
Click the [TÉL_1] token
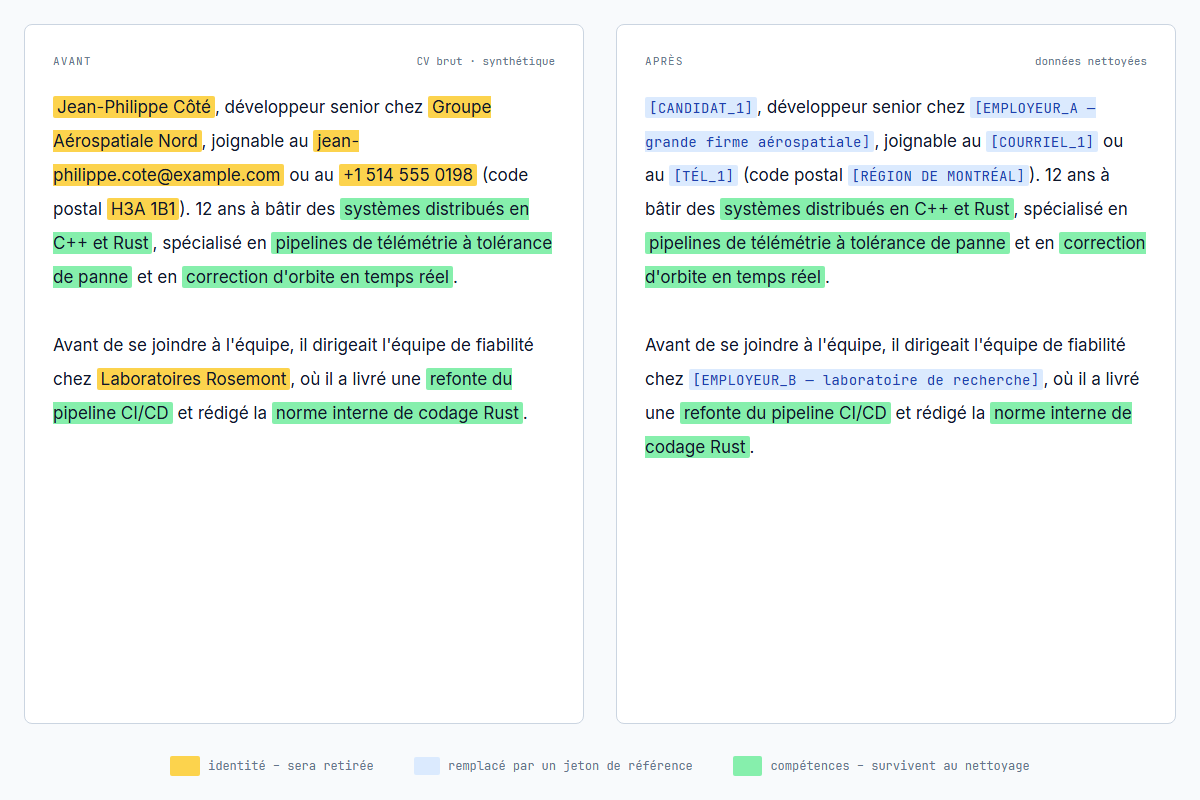point(704,175)
